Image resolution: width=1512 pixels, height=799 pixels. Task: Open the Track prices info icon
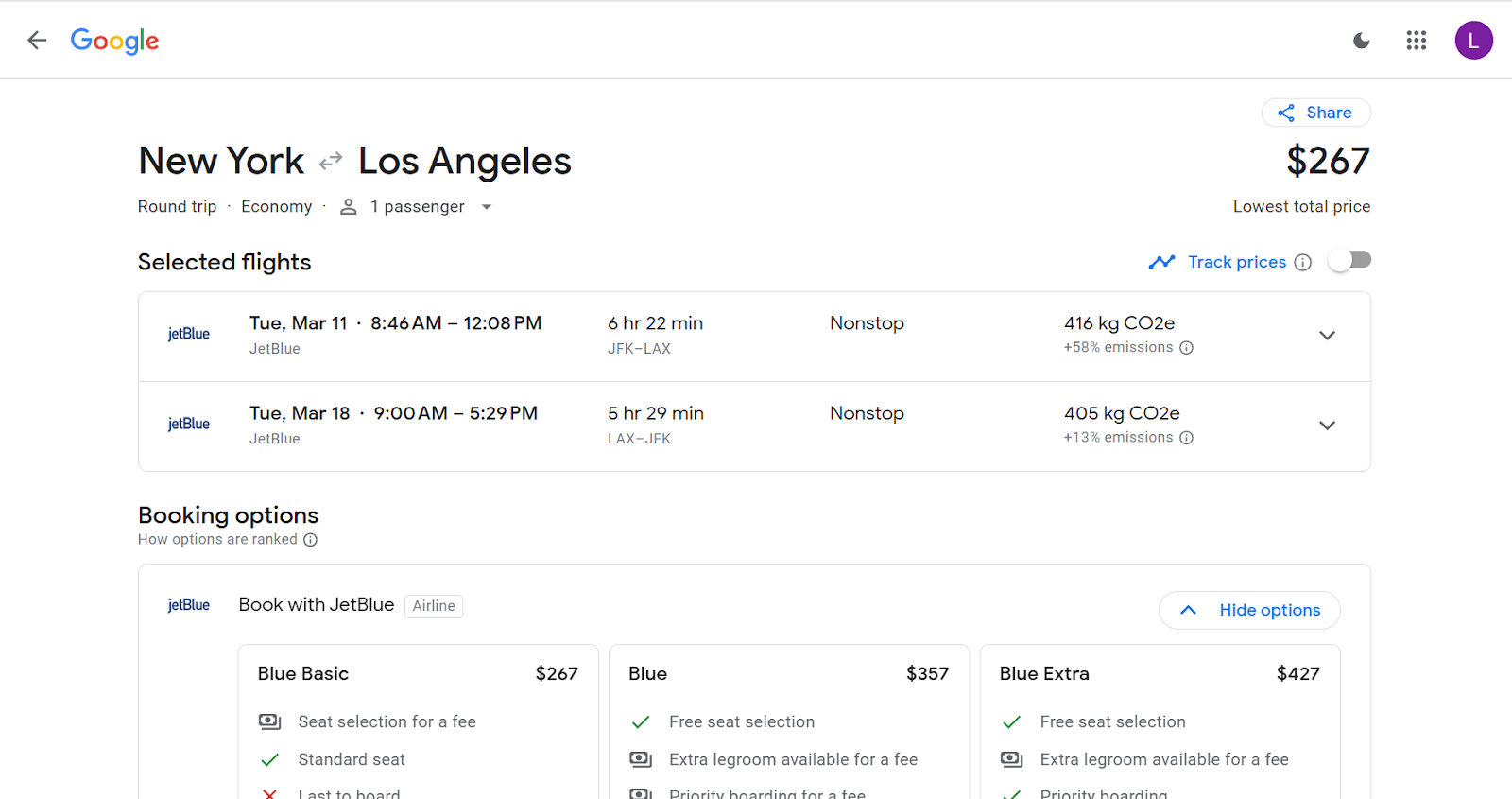[x=1303, y=263]
